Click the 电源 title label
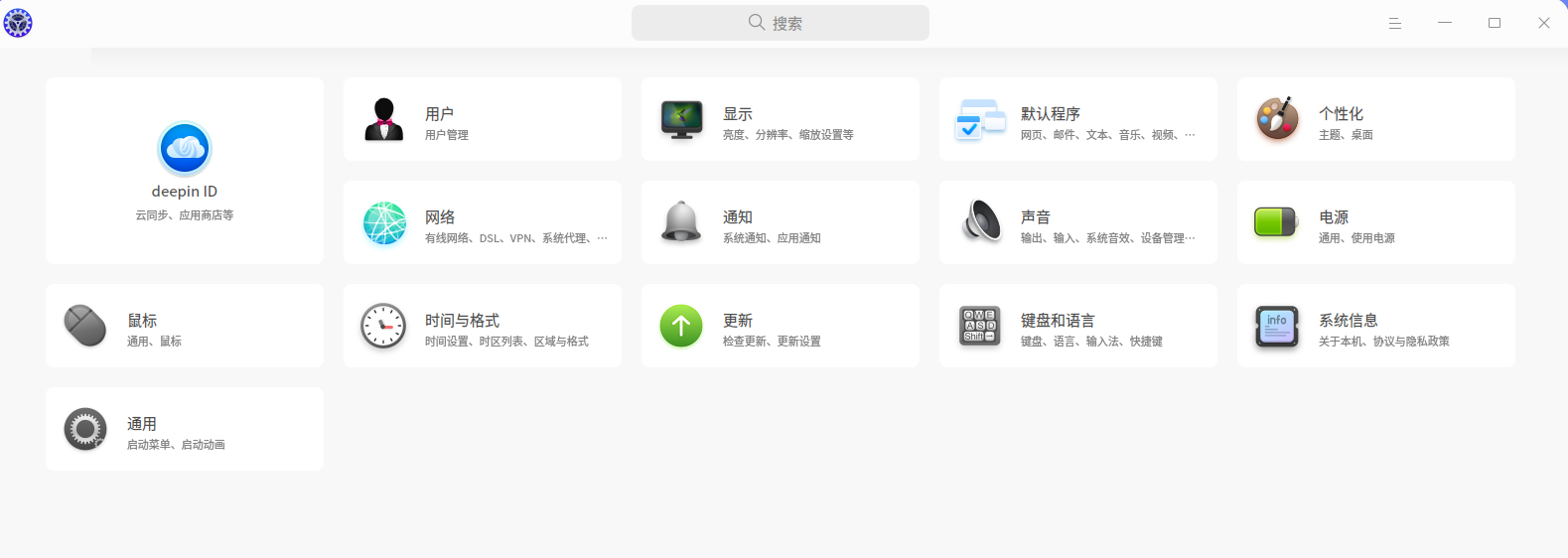The width and height of the screenshot is (1568, 558). 1334,217
